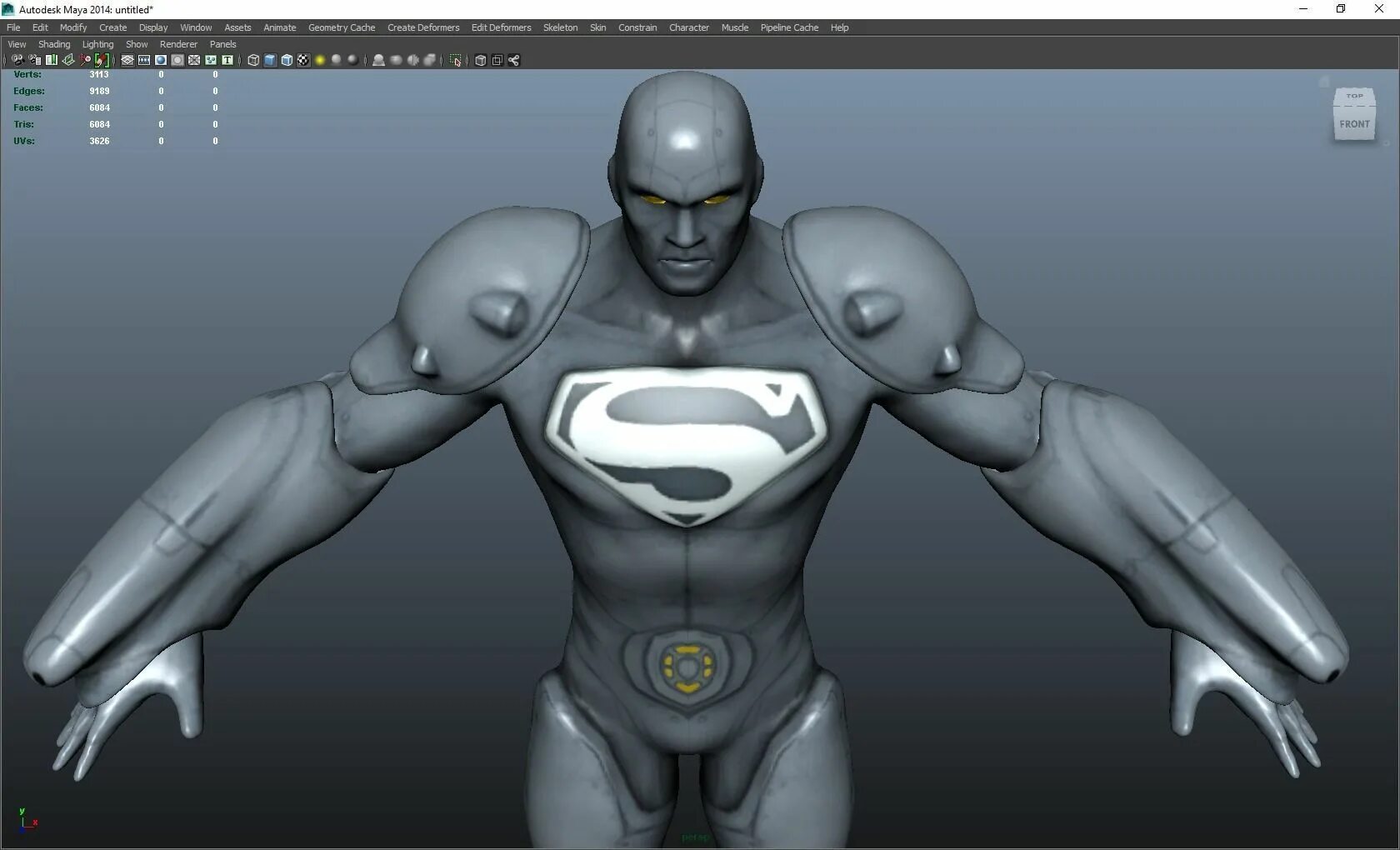
Task: Toggle the Resolution Gate overlay
Action: point(161,60)
